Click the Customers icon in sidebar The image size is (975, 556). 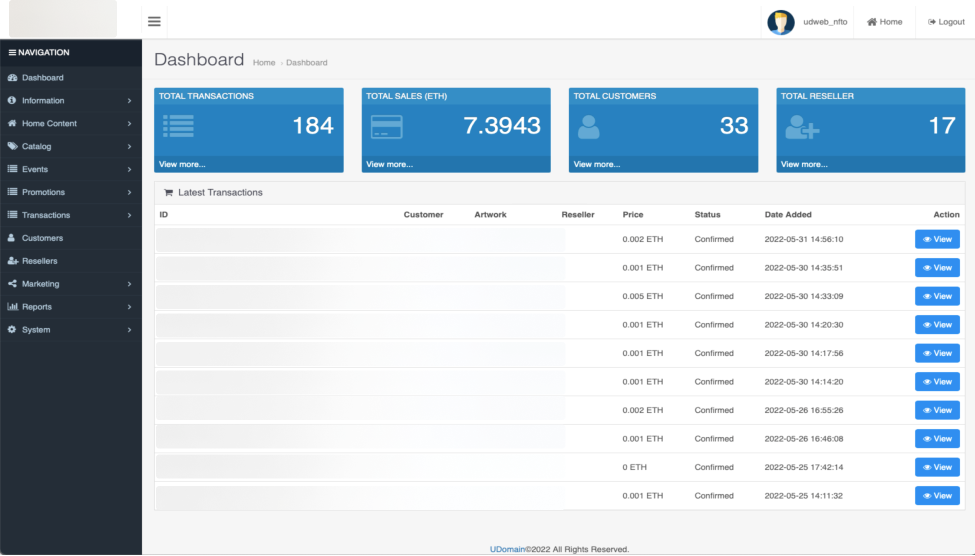[12, 238]
